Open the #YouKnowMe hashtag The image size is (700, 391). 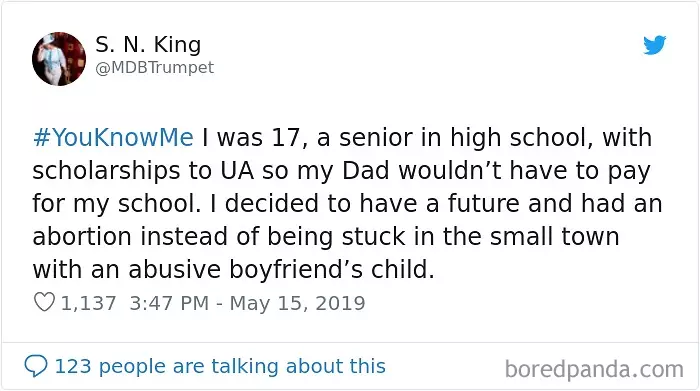(x=113, y=137)
